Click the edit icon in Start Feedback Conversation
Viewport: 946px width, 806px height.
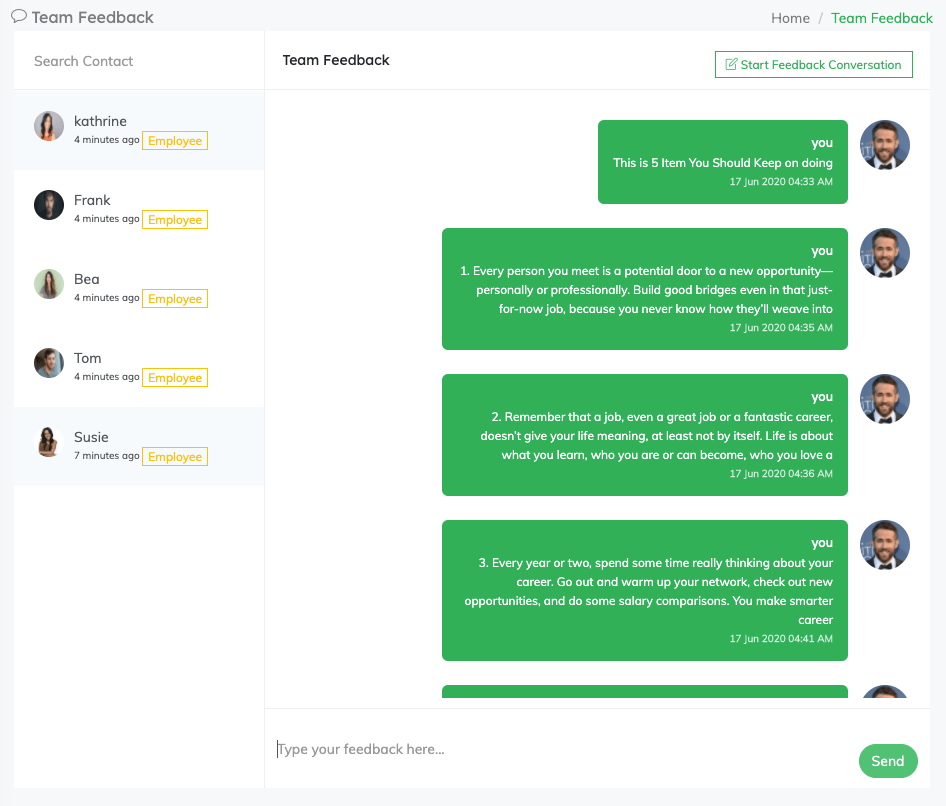pos(731,64)
